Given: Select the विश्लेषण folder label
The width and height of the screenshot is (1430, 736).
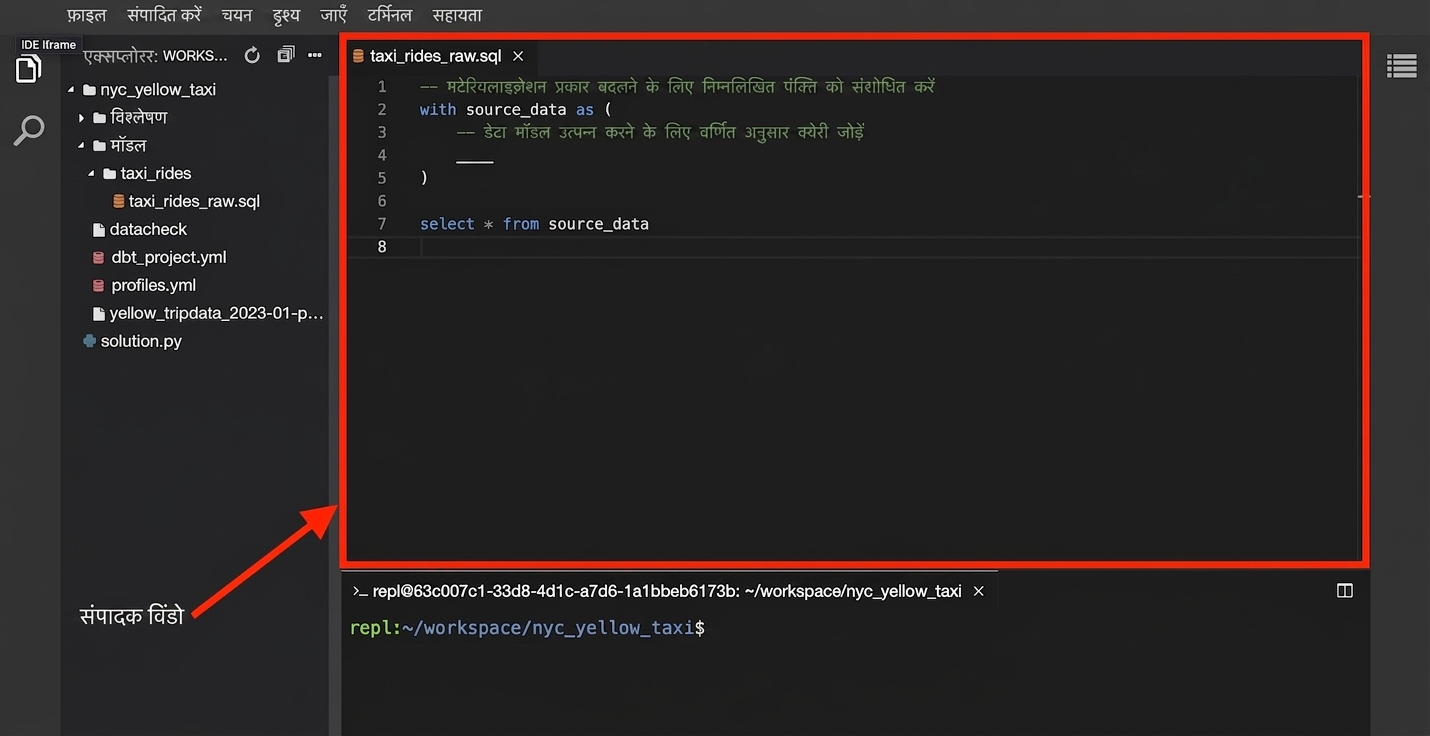Looking at the screenshot, I should [139, 117].
